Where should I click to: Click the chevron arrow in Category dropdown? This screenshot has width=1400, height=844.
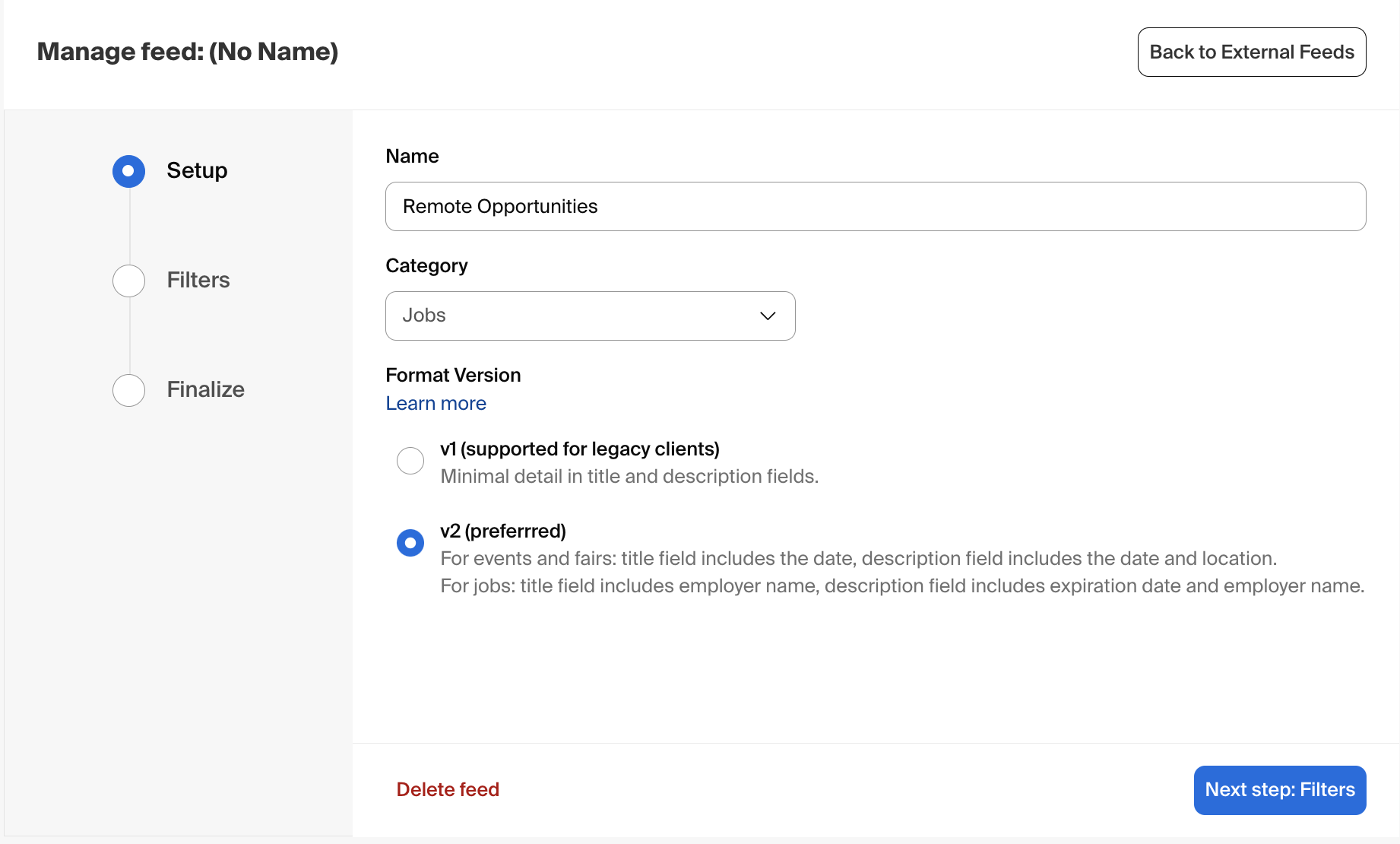(768, 316)
